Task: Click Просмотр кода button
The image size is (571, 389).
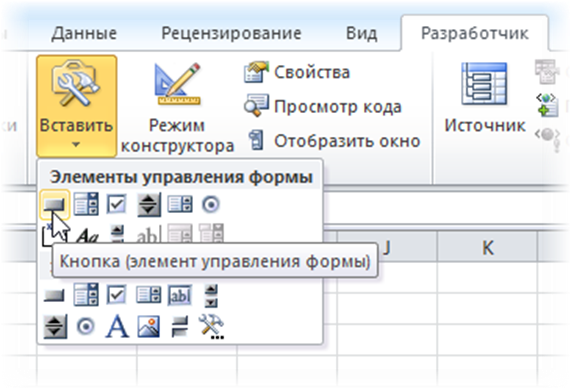Action: tap(323, 107)
